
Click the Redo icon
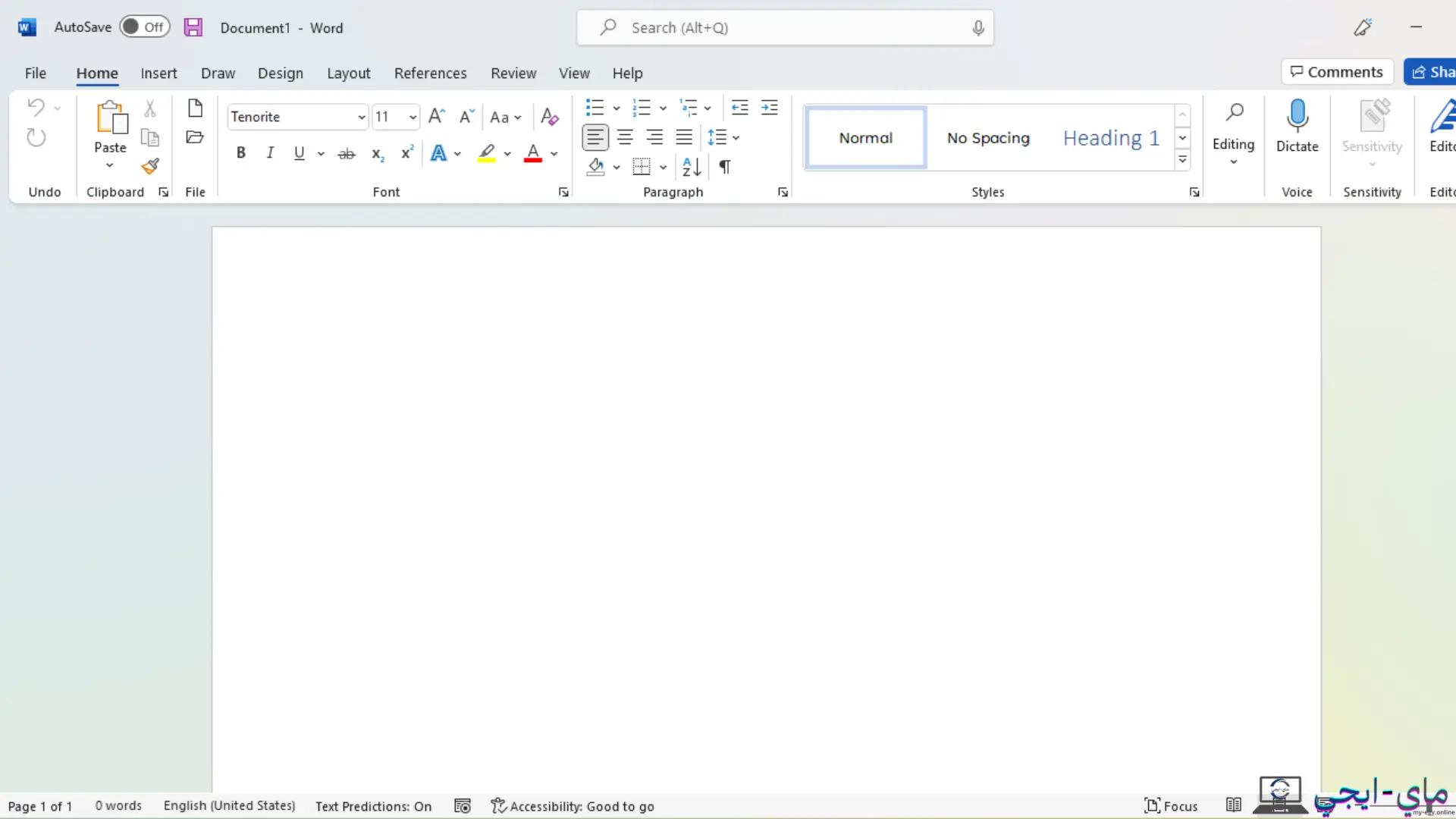36,137
